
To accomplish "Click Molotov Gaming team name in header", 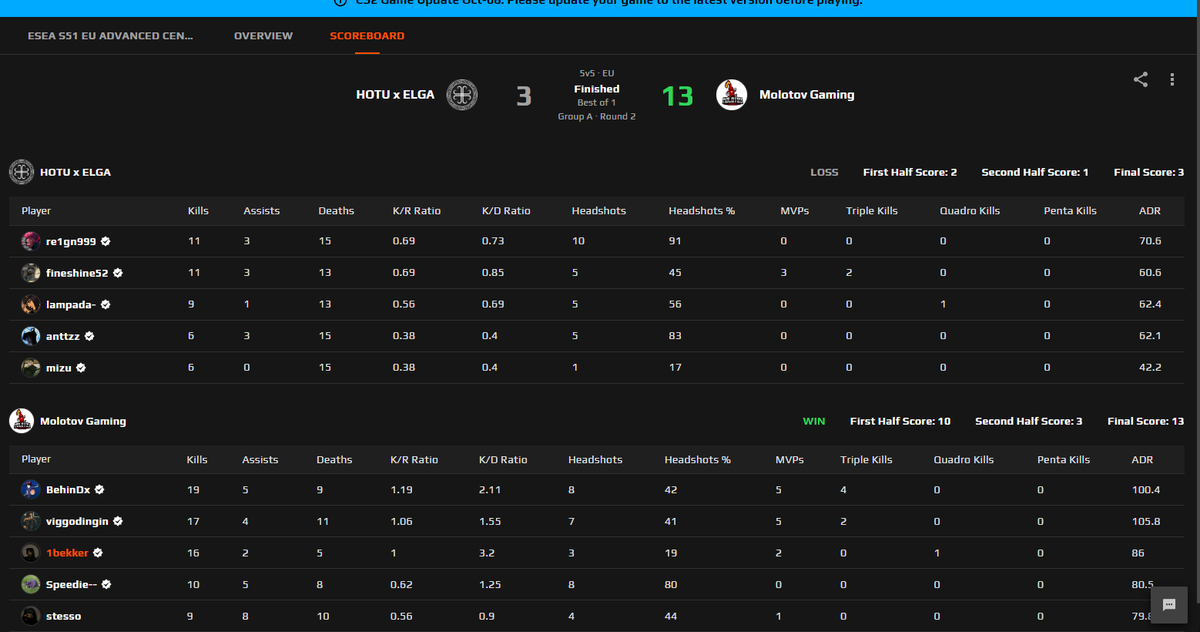I will [x=807, y=95].
